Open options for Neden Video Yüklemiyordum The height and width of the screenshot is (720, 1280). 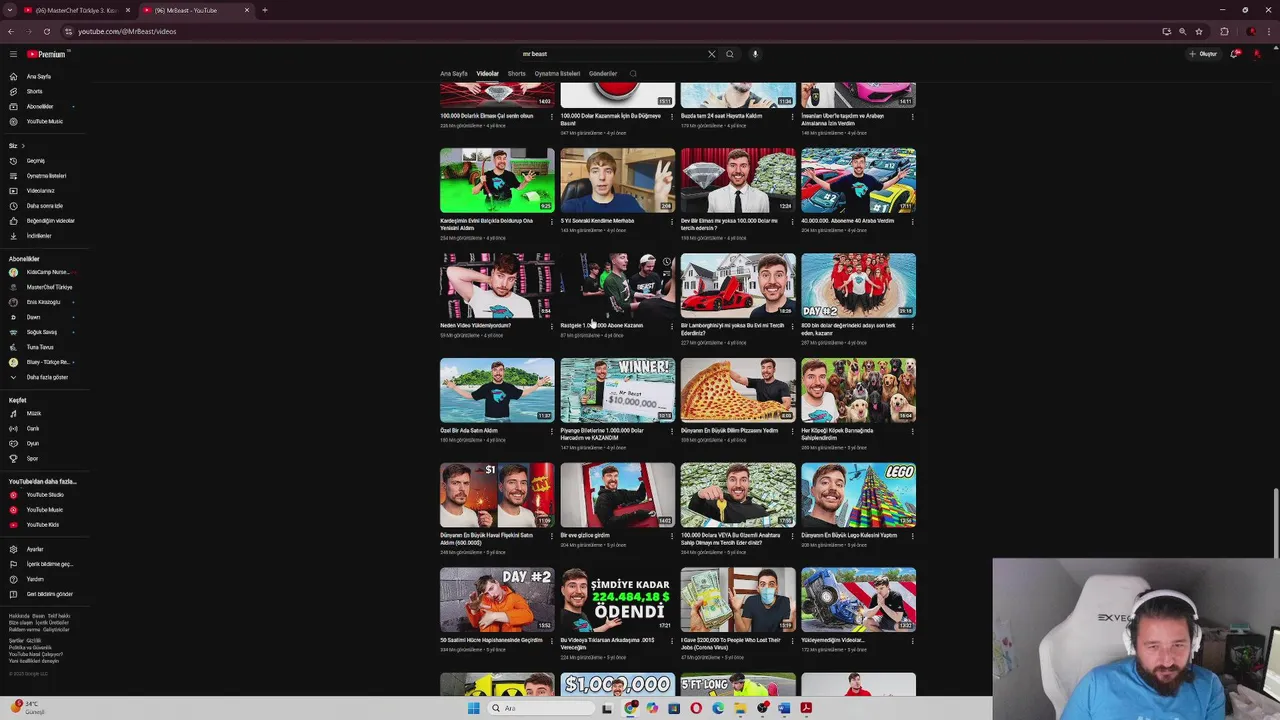(551, 326)
